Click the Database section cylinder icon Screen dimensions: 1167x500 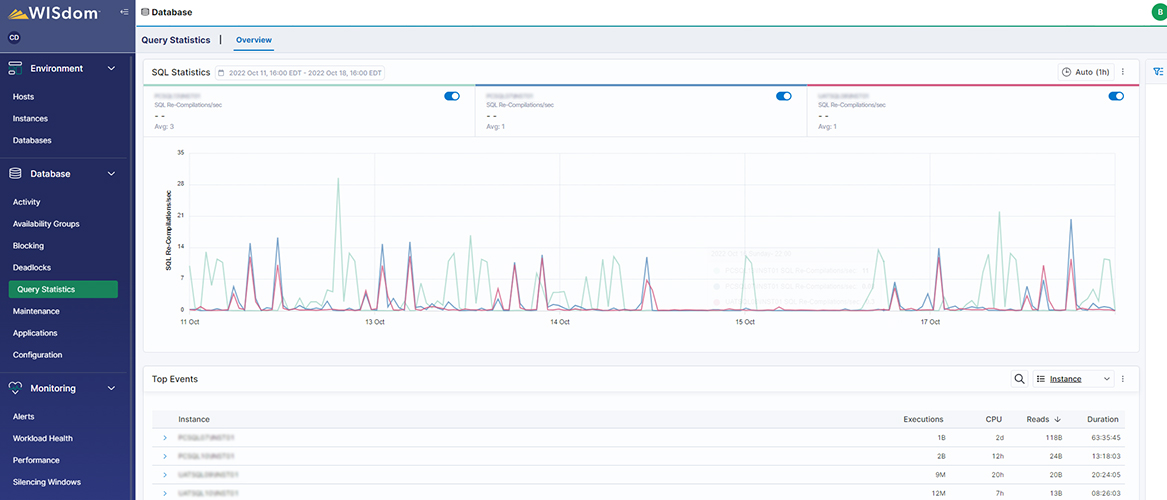click(x=15, y=173)
